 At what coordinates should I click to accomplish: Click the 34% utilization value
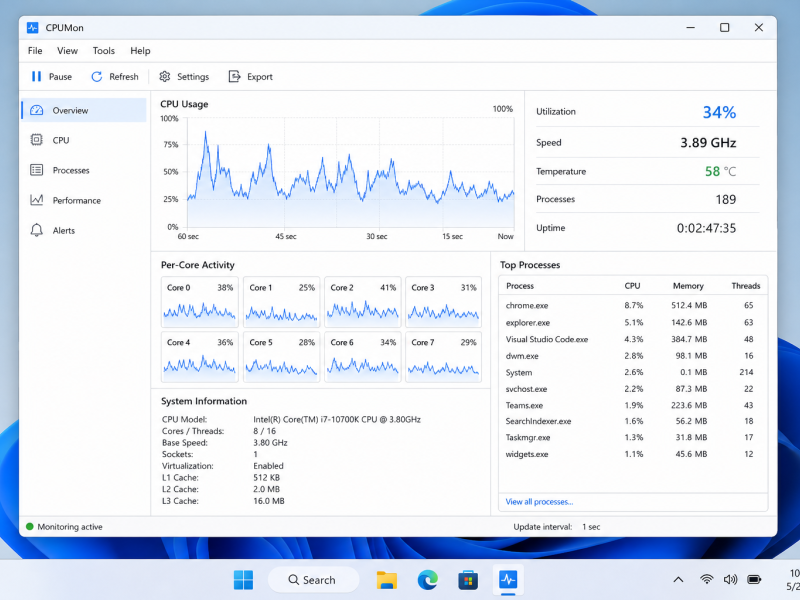pyautogui.click(x=719, y=112)
